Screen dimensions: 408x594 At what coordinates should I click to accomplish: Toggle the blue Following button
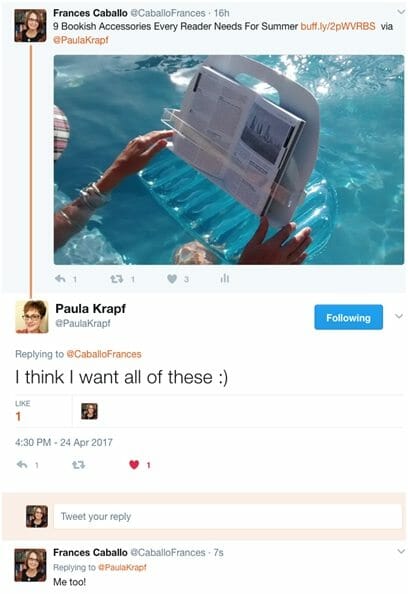[x=348, y=317]
